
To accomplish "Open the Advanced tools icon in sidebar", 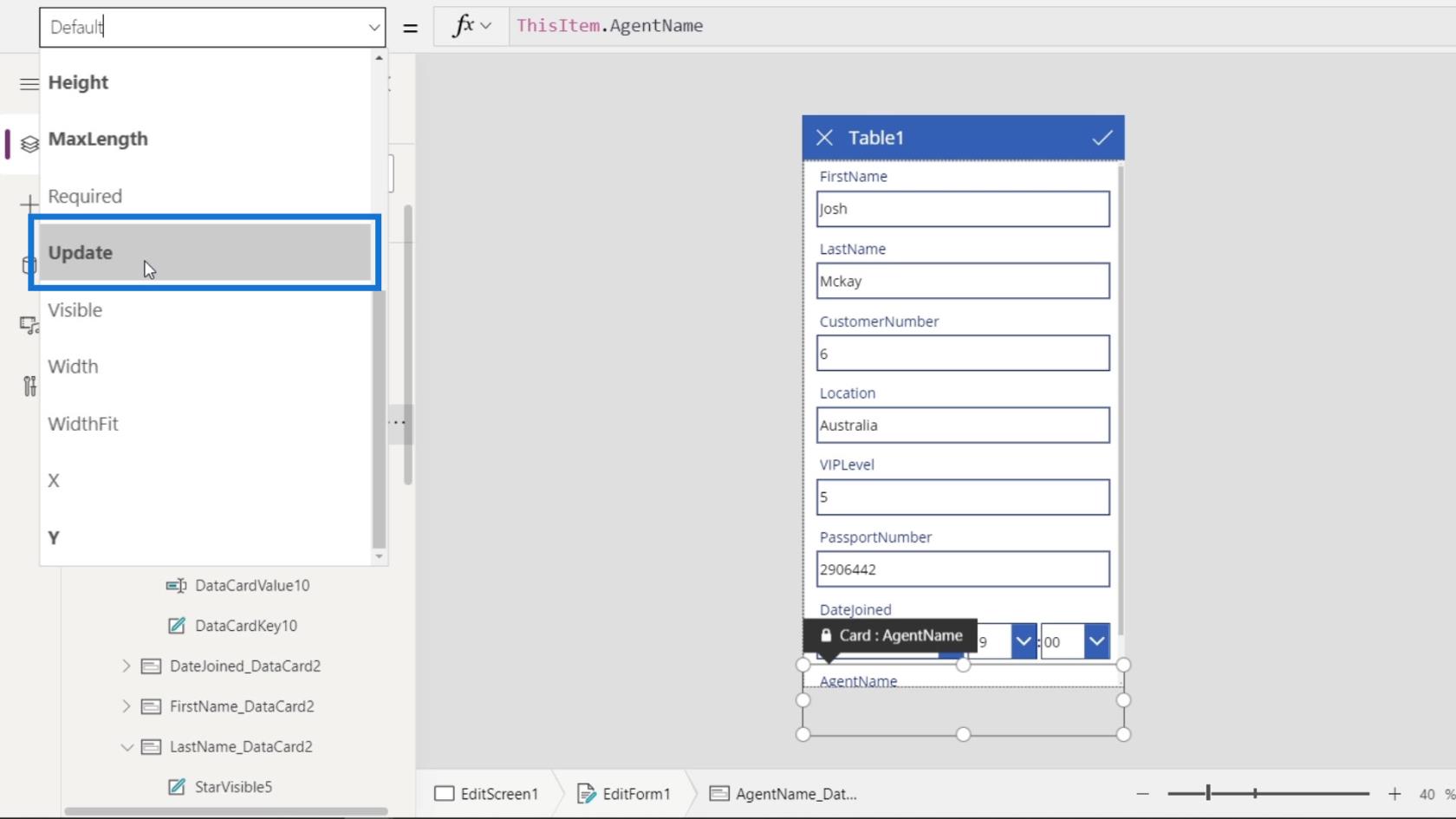I will (29, 386).
